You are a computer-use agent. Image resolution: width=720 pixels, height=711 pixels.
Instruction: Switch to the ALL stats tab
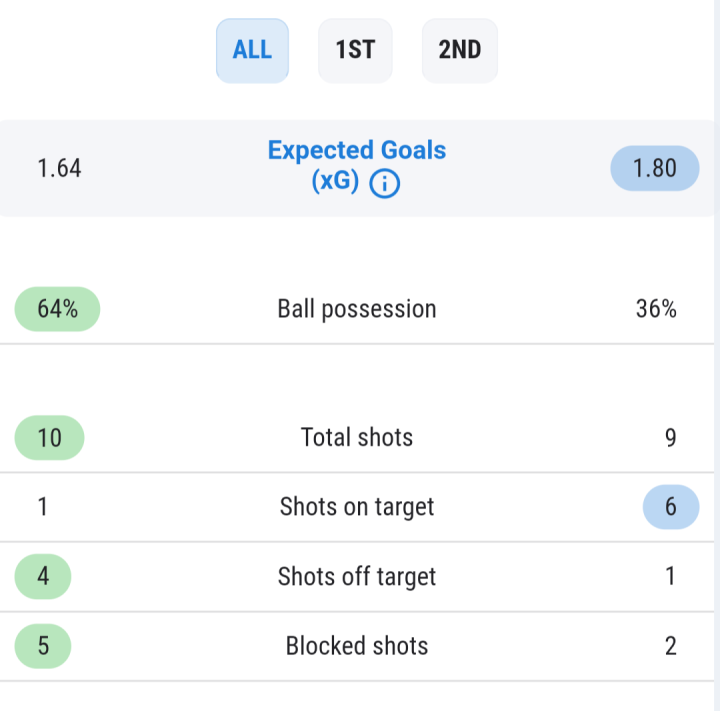[253, 51]
